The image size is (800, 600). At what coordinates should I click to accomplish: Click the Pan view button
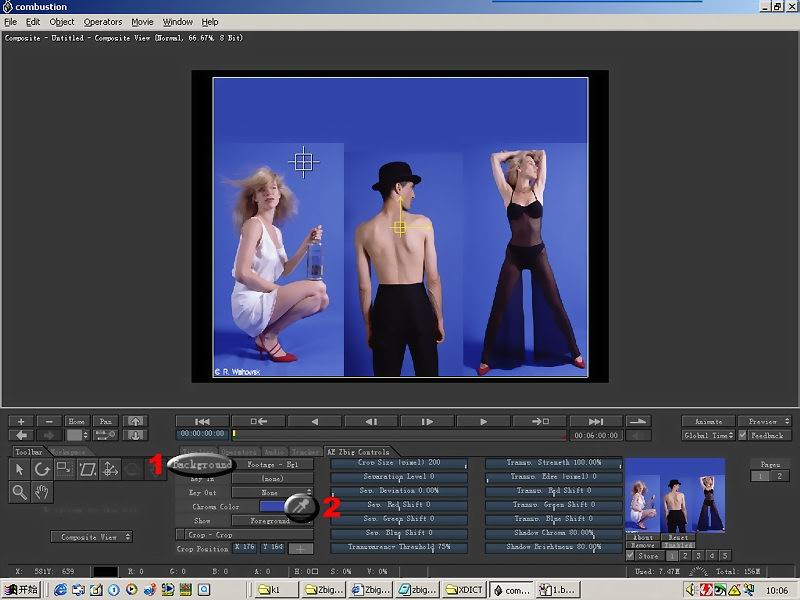[106, 421]
